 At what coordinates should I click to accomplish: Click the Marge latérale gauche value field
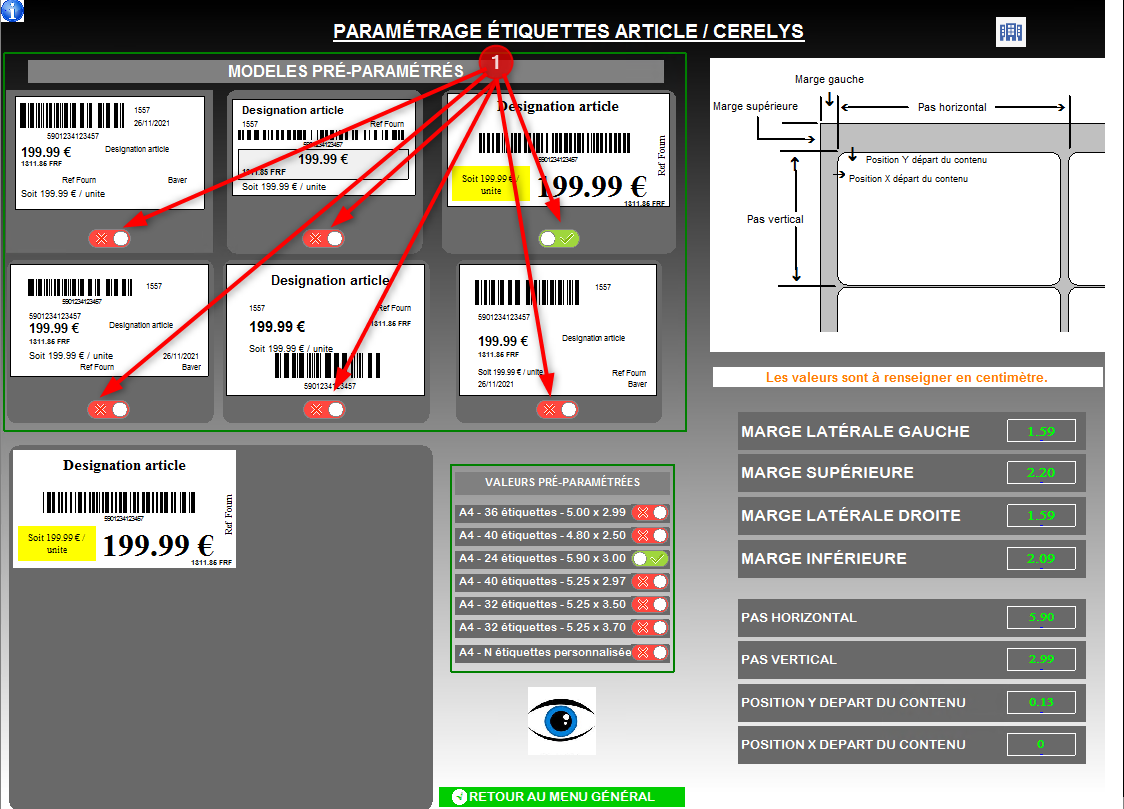coord(1041,432)
